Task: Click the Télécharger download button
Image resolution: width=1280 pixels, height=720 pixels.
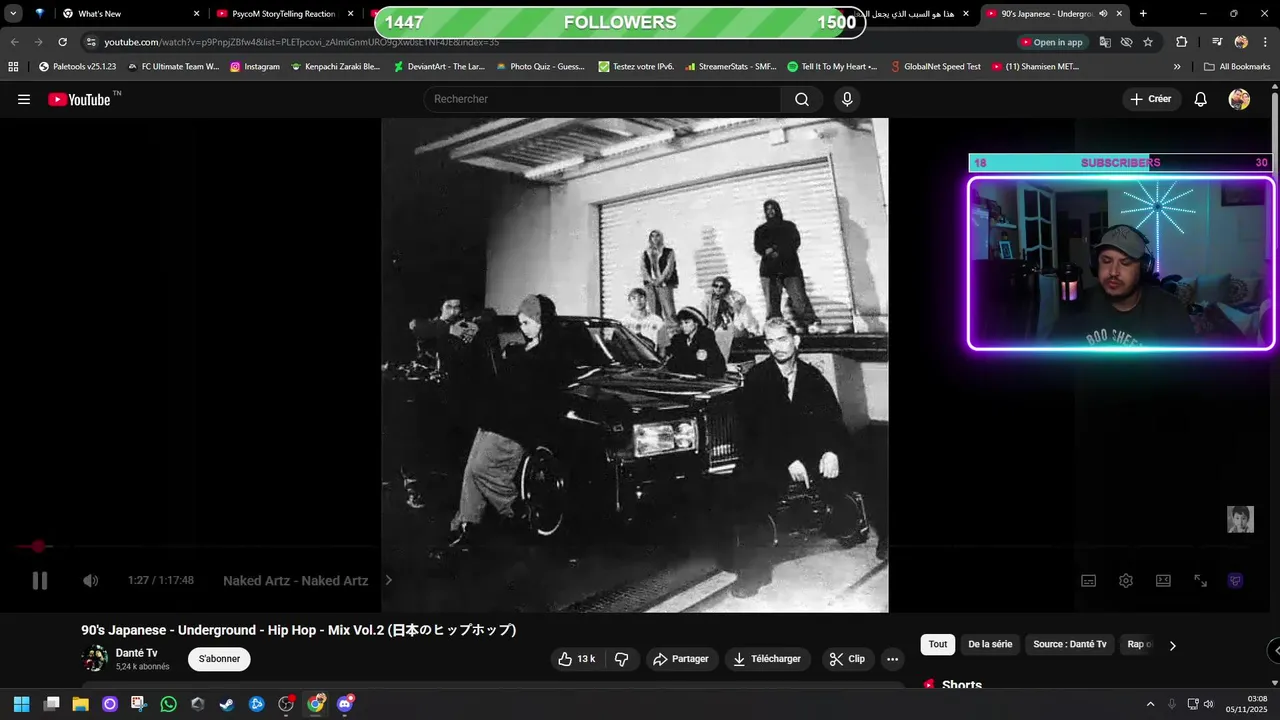Action: [767, 659]
